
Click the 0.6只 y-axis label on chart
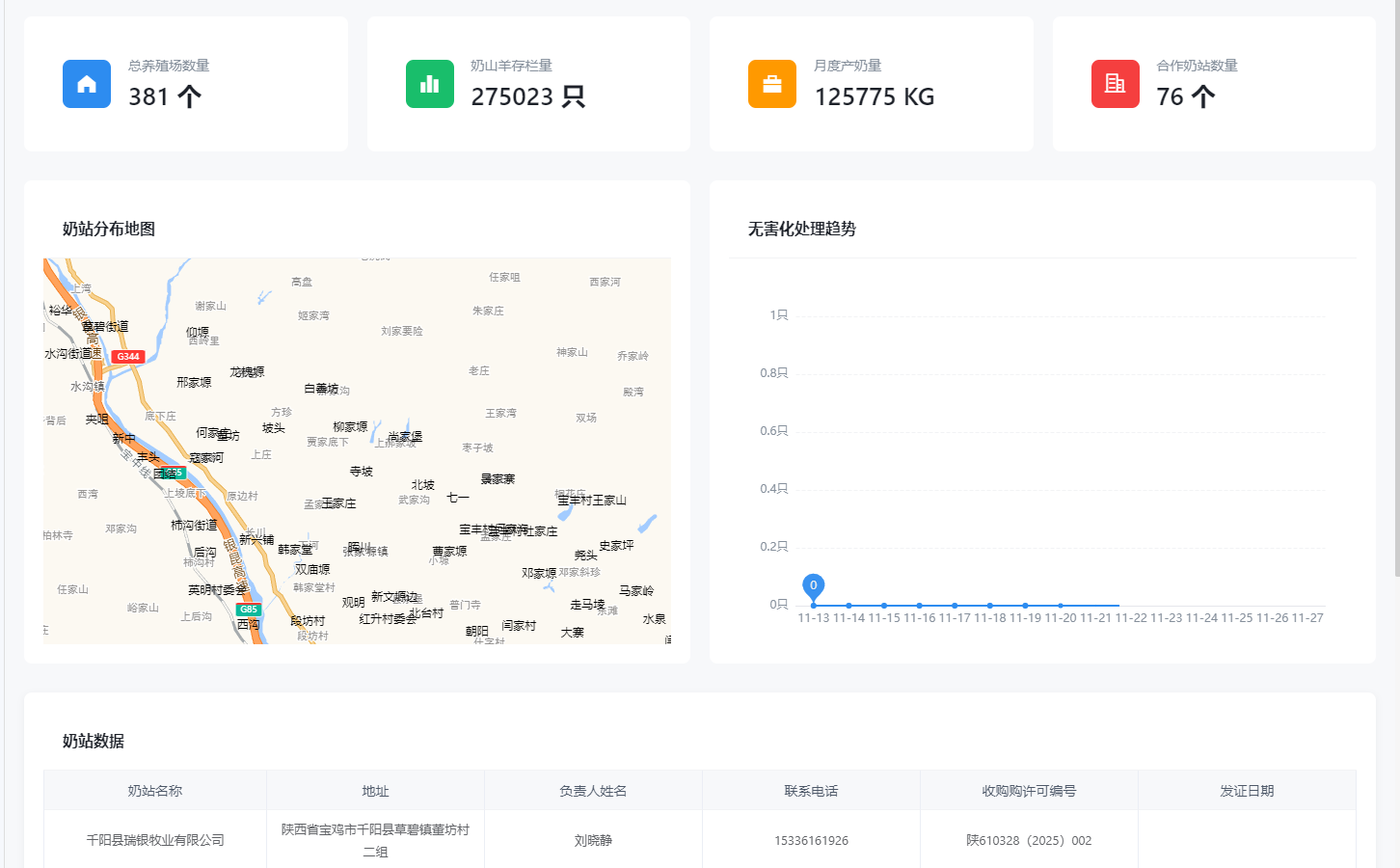click(x=774, y=431)
